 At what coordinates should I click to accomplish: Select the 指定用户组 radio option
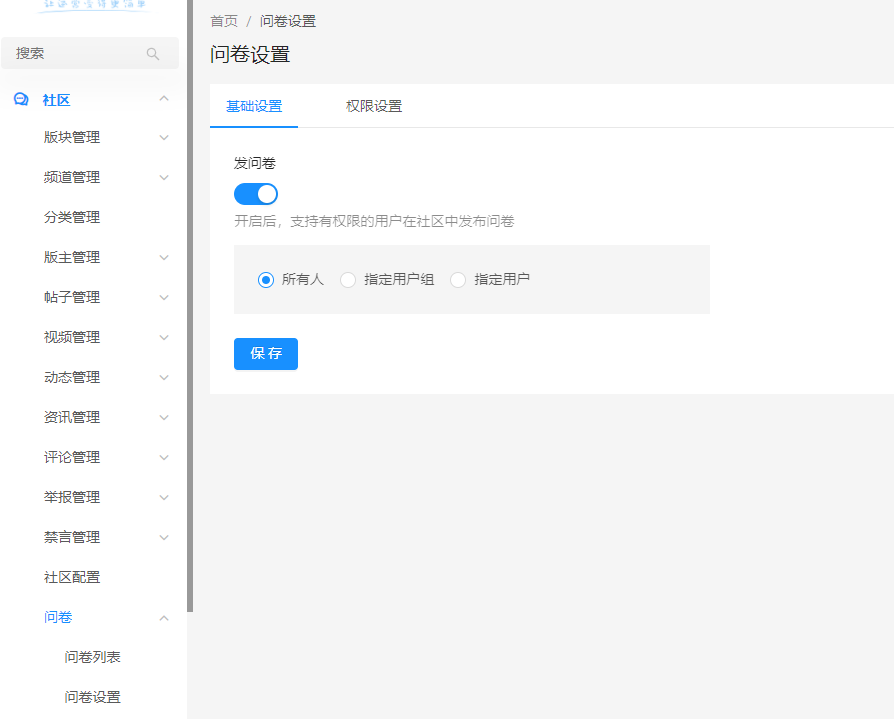[348, 280]
